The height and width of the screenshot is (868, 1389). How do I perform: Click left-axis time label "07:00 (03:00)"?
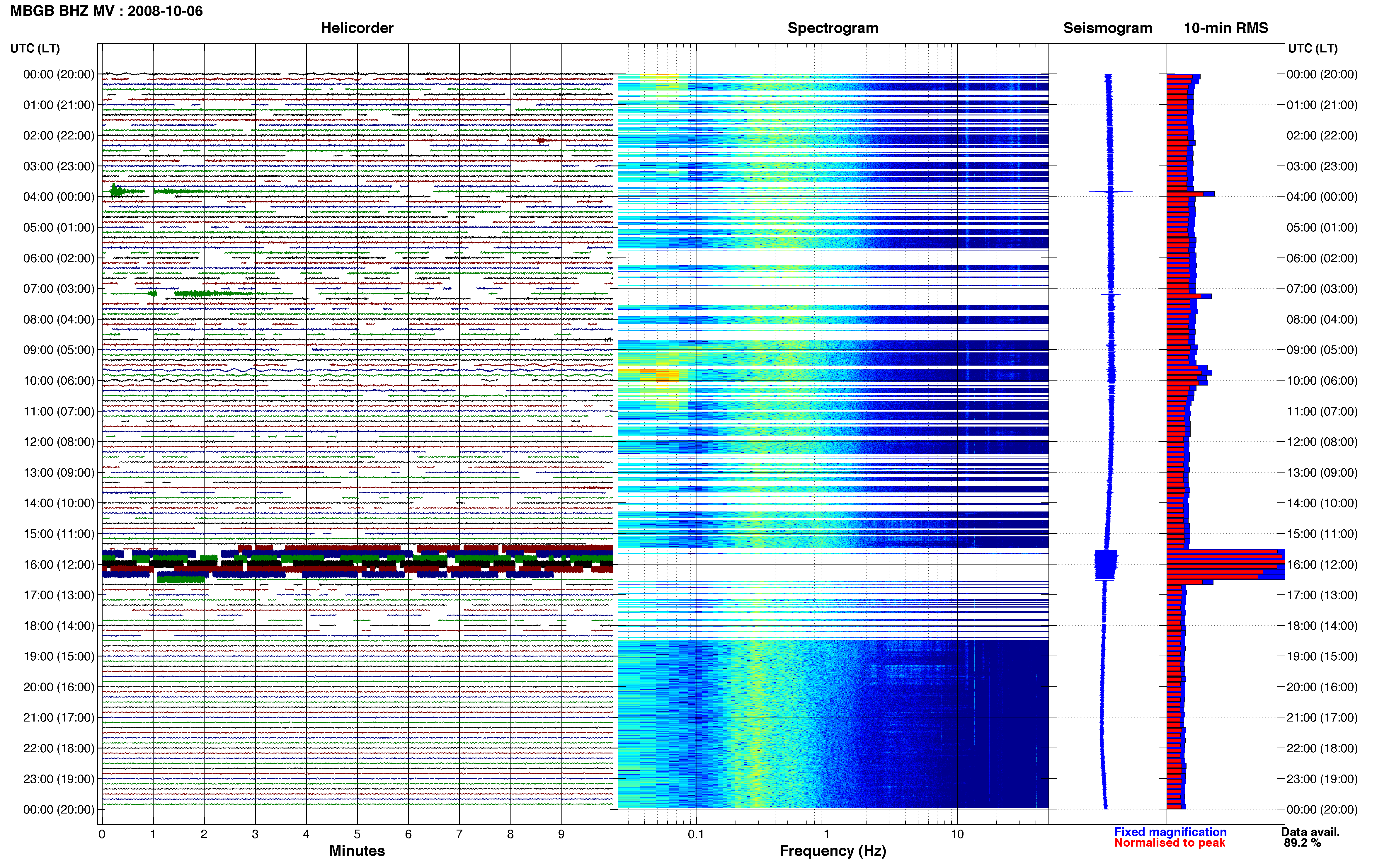pyautogui.click(x=59, y=289)
